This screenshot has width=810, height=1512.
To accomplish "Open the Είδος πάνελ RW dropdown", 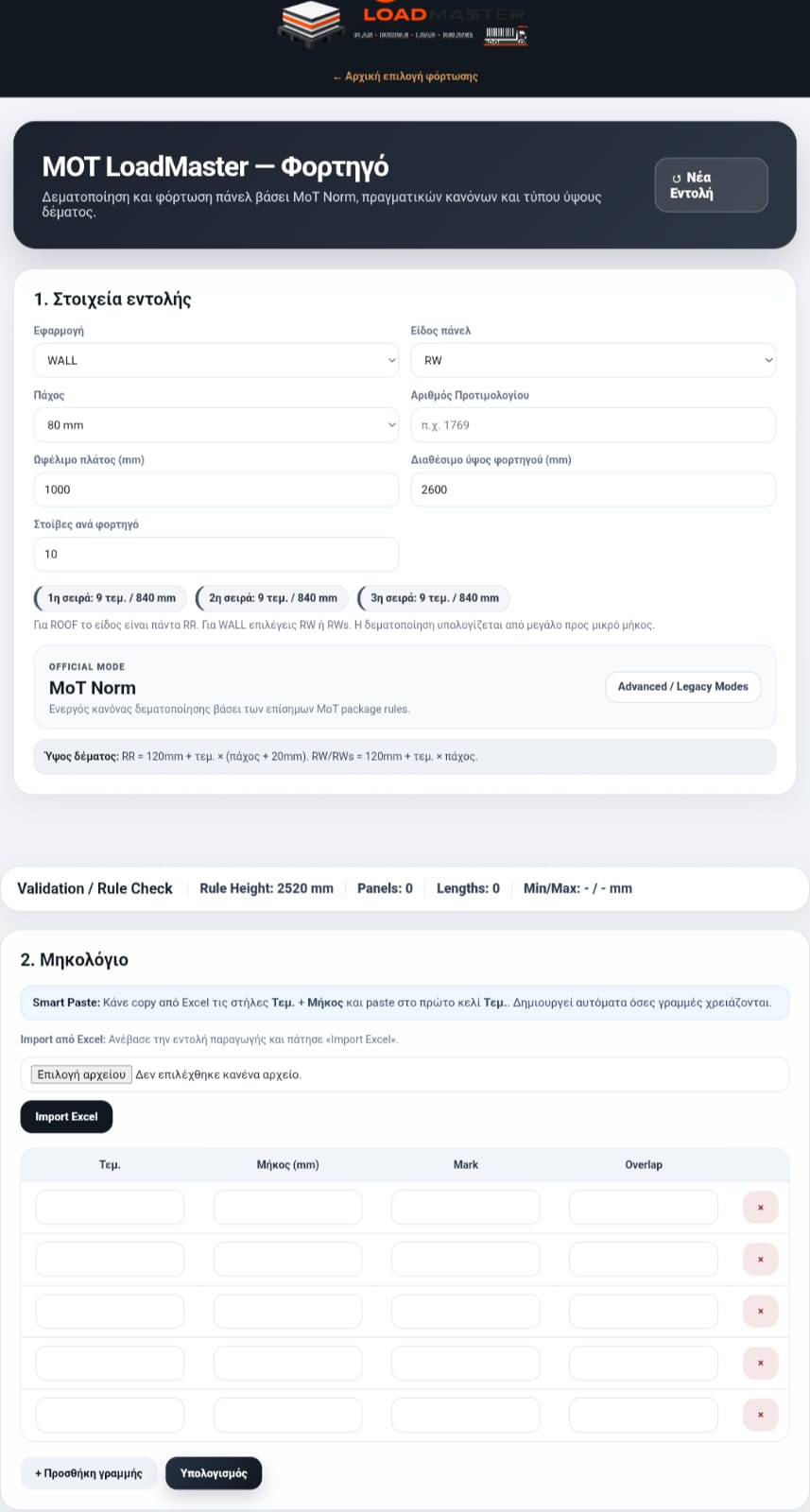I will (x=594, y=360).
